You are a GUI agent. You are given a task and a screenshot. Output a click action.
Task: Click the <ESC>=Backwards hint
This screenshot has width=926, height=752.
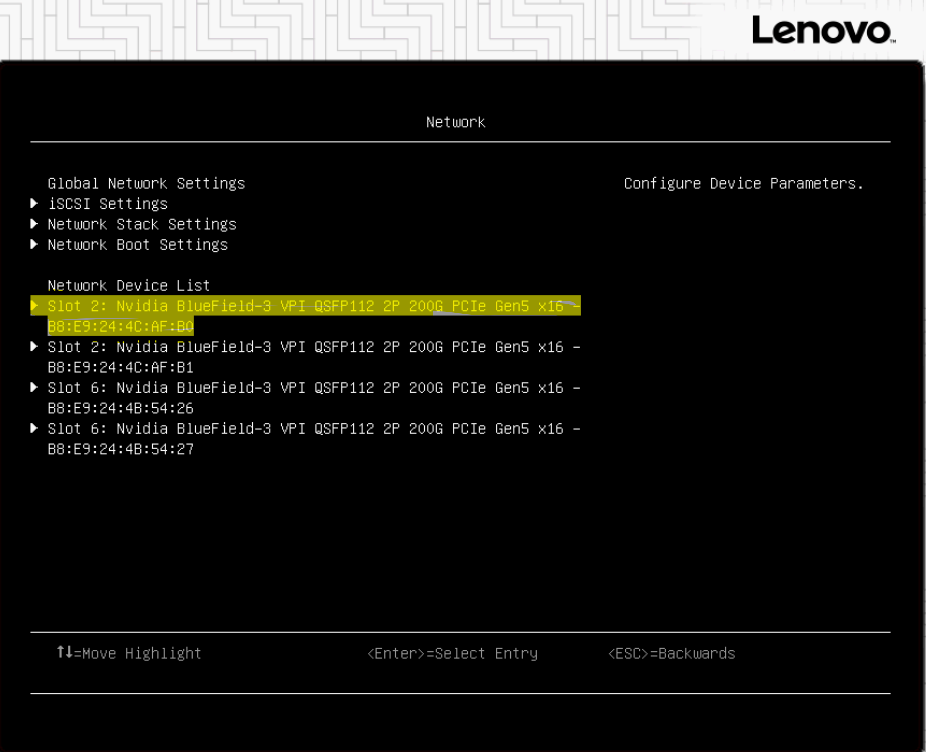click(x=671, y=653)
